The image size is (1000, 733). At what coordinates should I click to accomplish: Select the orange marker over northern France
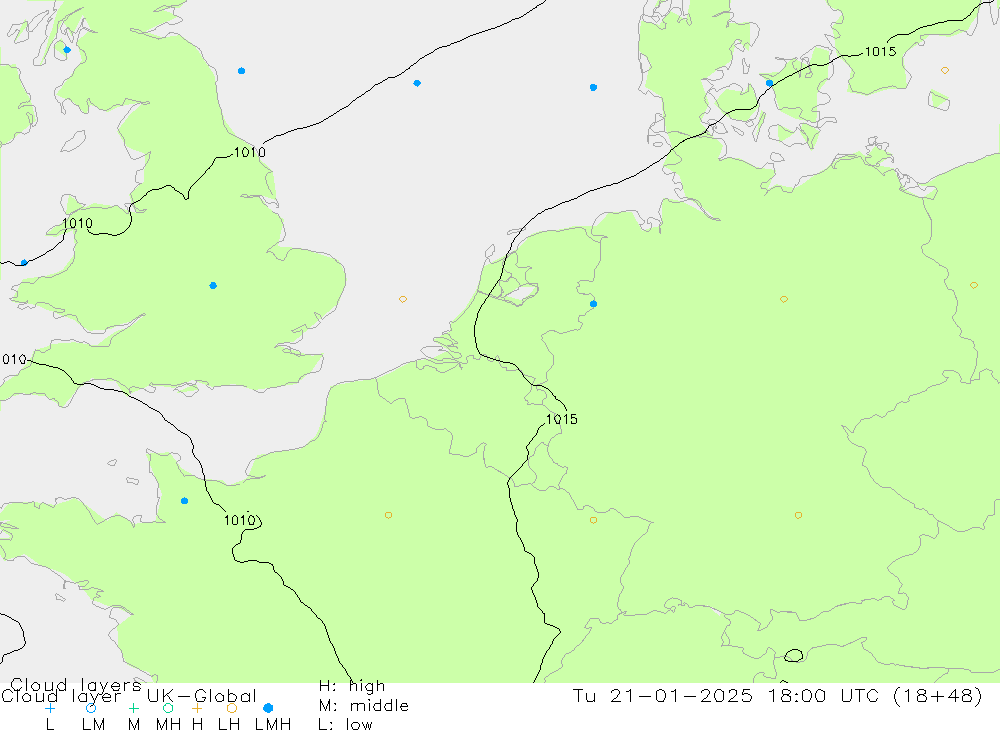pos(388,515)
